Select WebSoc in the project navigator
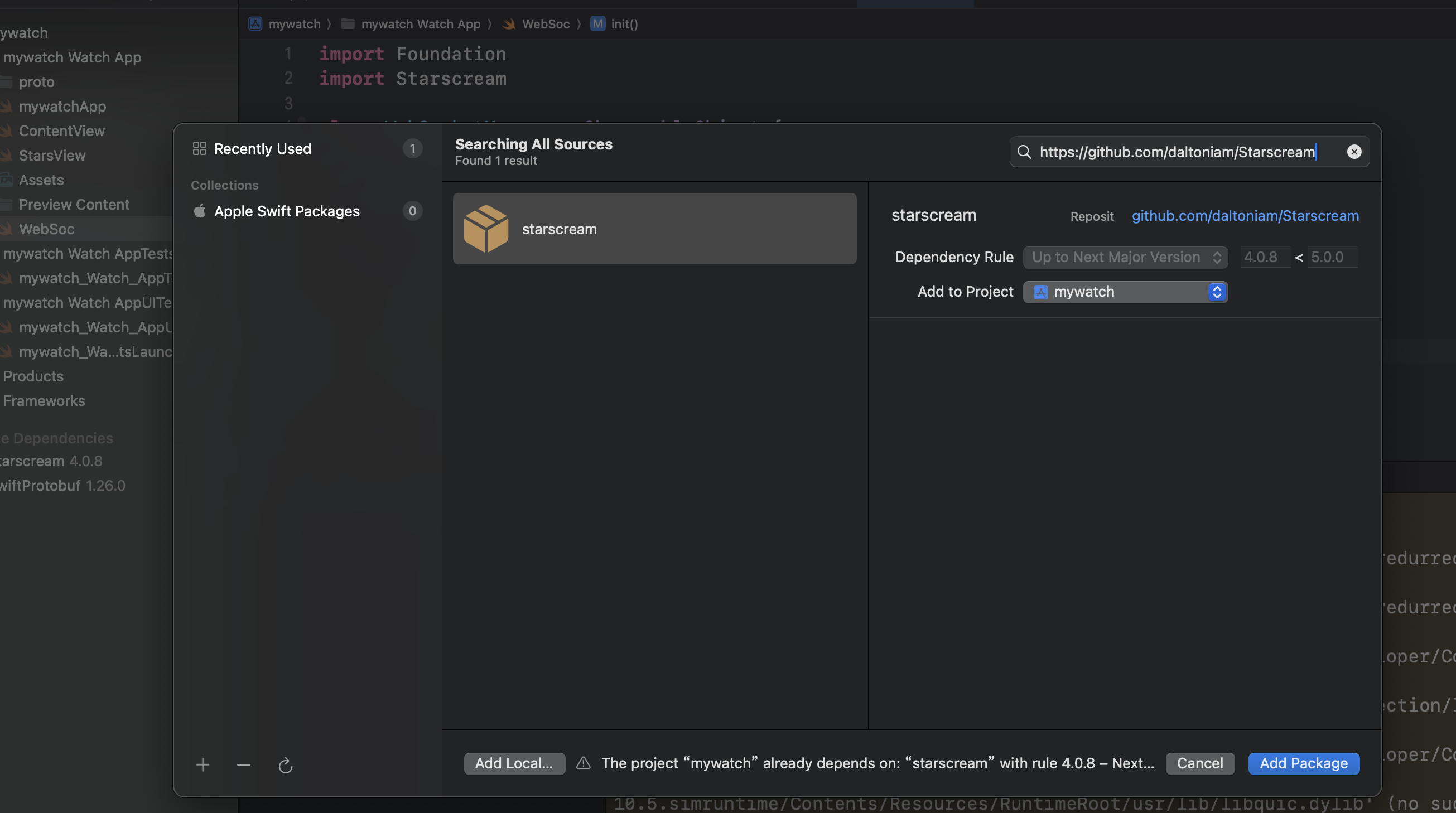Viewport: 1456px width, 813px height. (46, 229)
